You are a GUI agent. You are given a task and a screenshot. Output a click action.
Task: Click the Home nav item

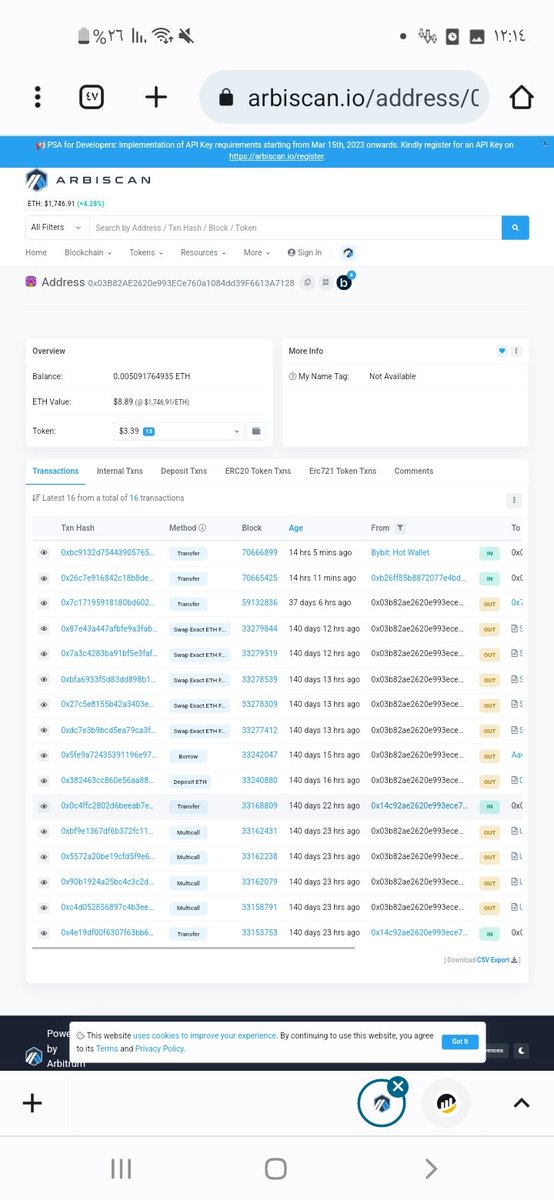click(x=36, y=253)
